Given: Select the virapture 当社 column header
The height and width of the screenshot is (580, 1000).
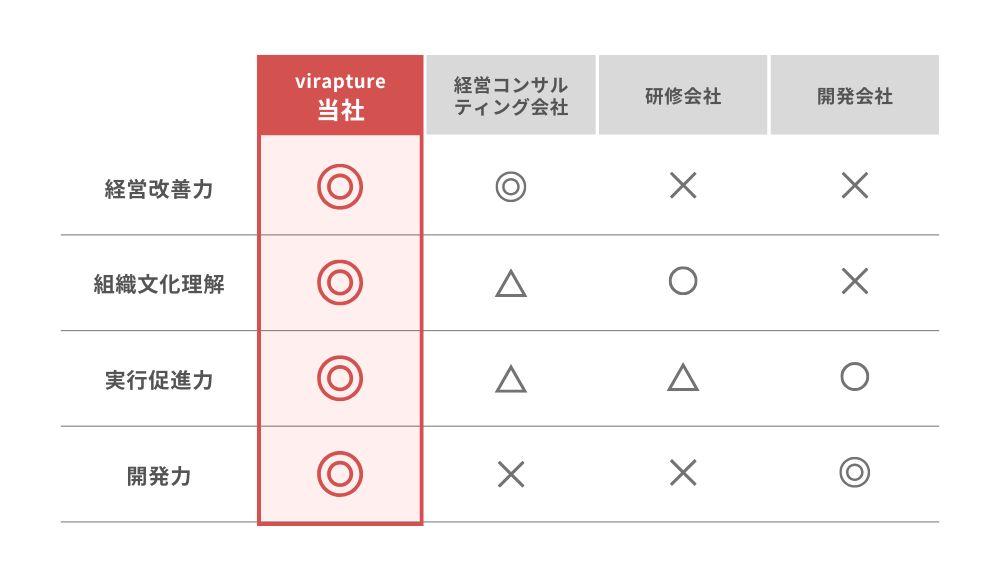Looking at the screenshot, I should coord(340,96).
